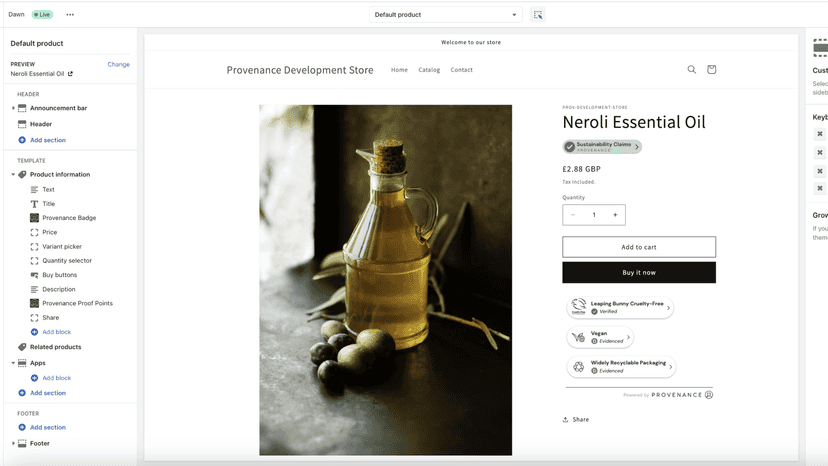Increase quantity with plus button

[x=615, y=215]
